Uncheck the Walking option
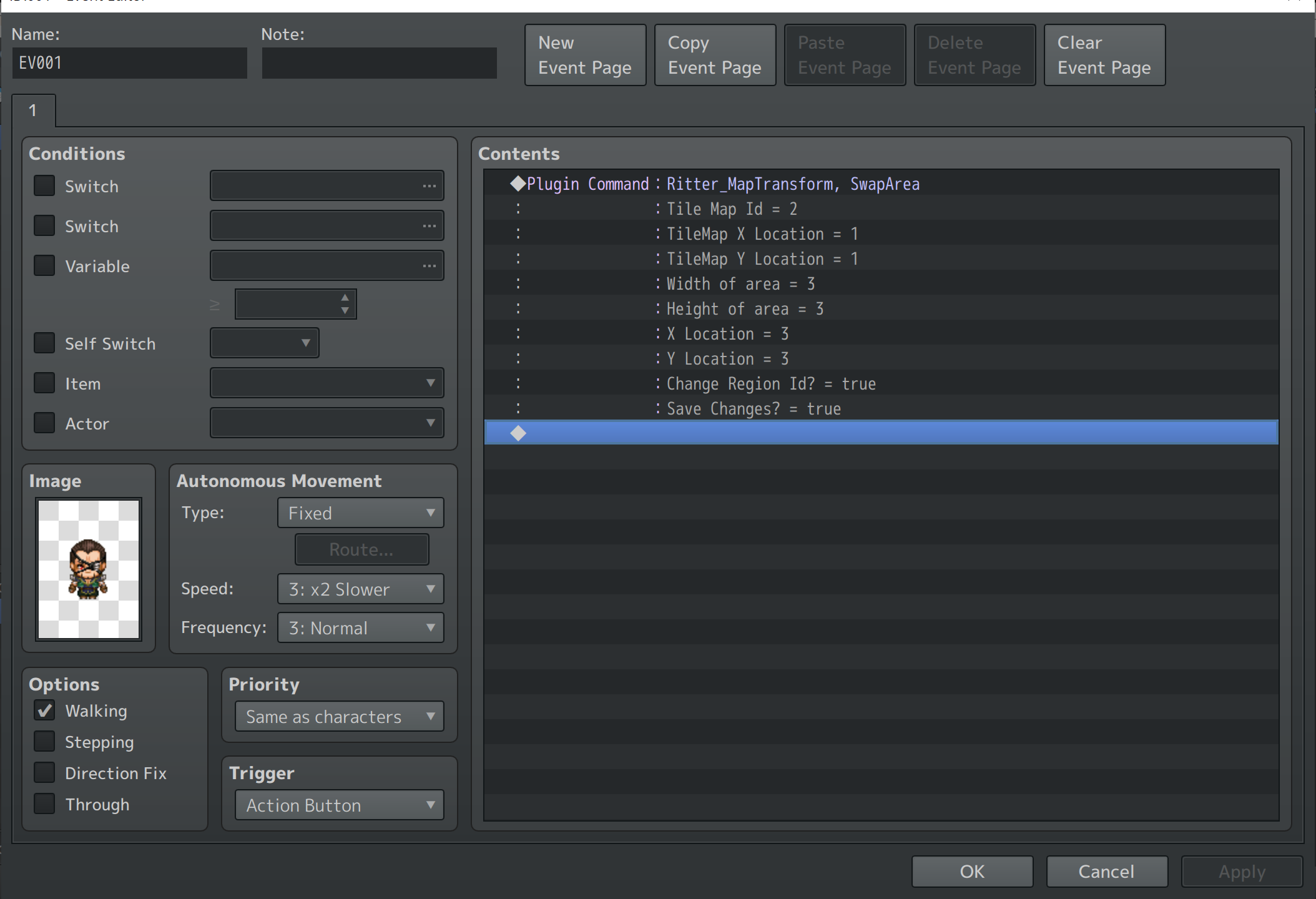This screenshot has height=899, width=1316. click(x=44, y=710)
